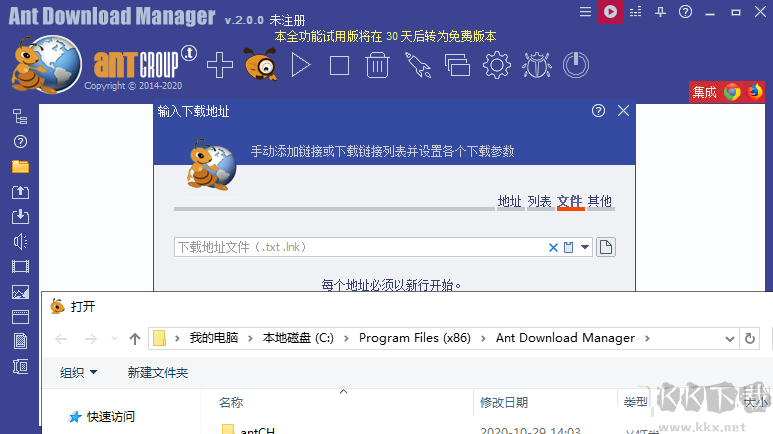Expand chevron after 我的电脑 breadcrumb

click(x=250, y=339)
